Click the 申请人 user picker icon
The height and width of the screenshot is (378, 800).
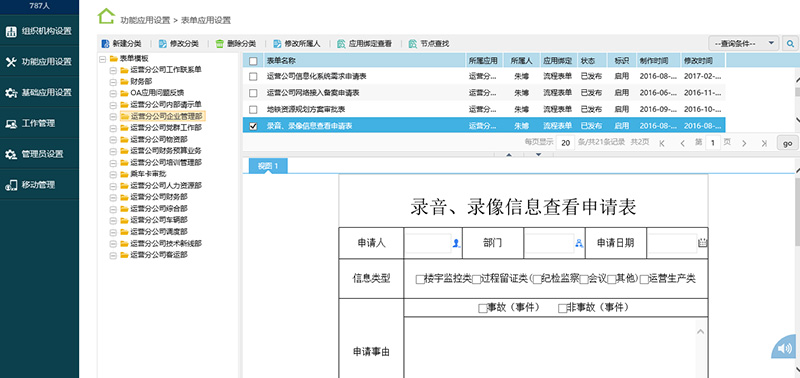(x=456, y=243)
